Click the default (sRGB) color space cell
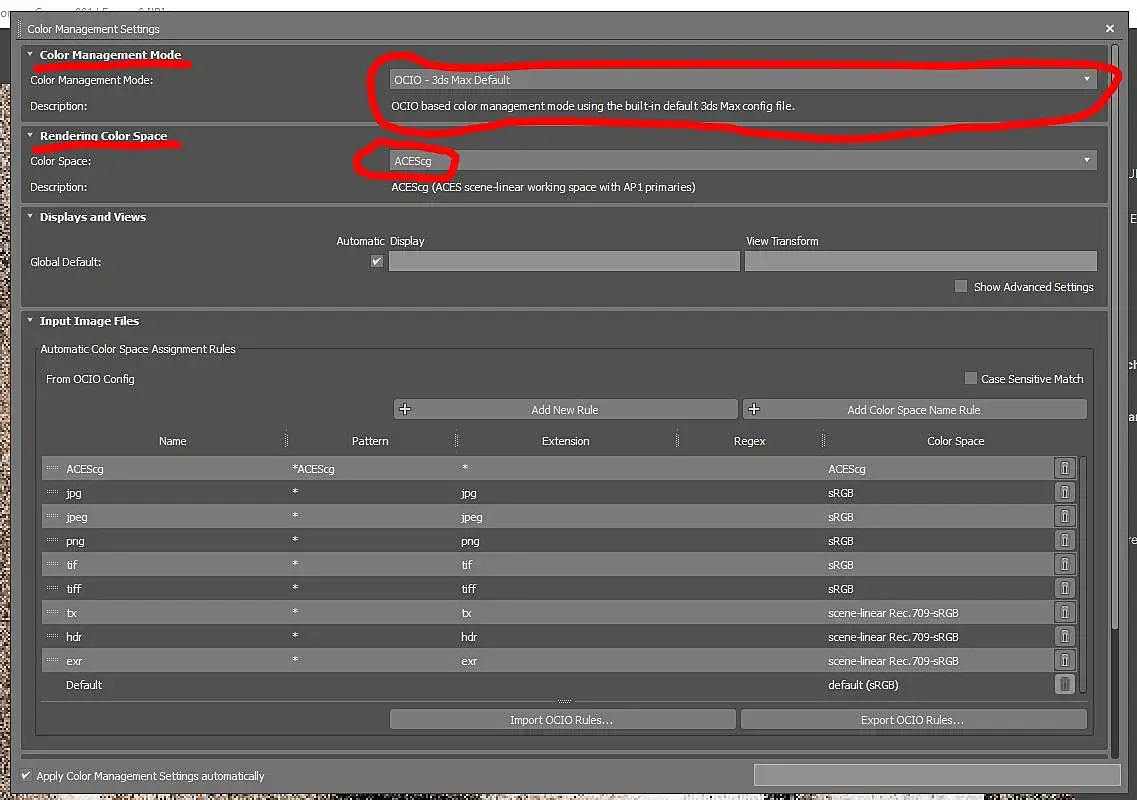 pos(863,684)
